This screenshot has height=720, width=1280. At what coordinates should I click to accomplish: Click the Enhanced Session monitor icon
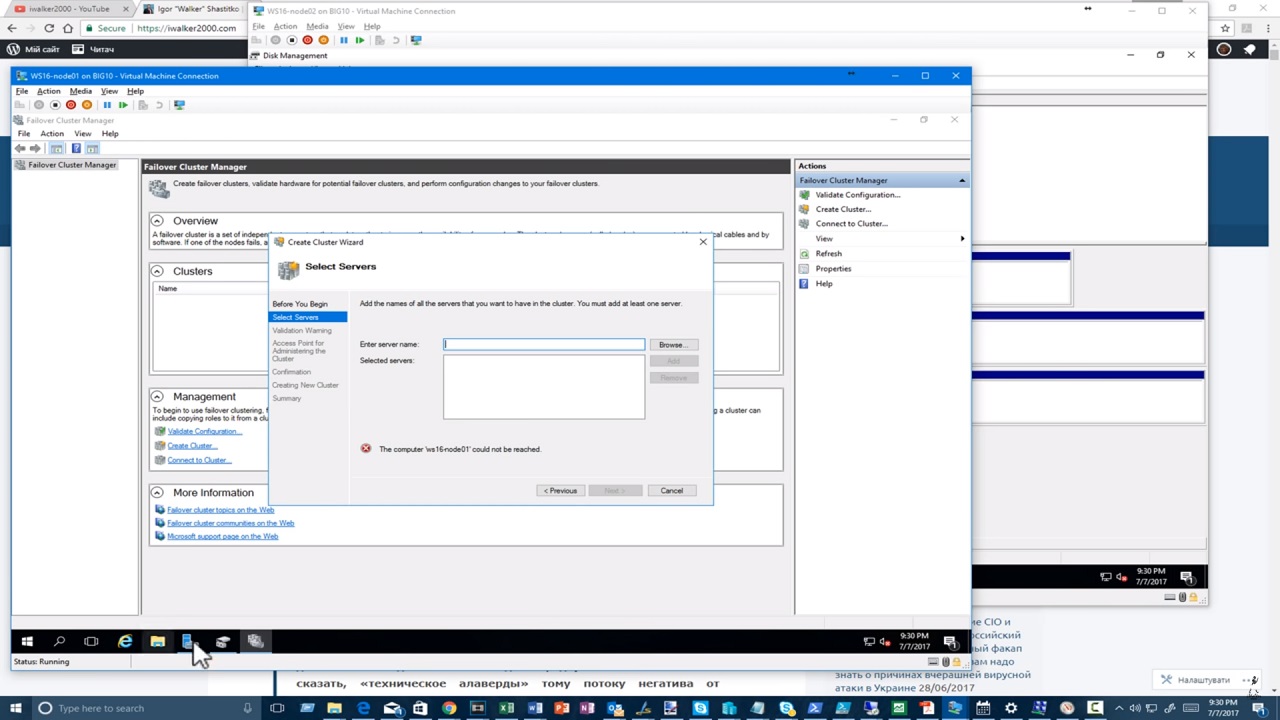[x=179, y=105]
